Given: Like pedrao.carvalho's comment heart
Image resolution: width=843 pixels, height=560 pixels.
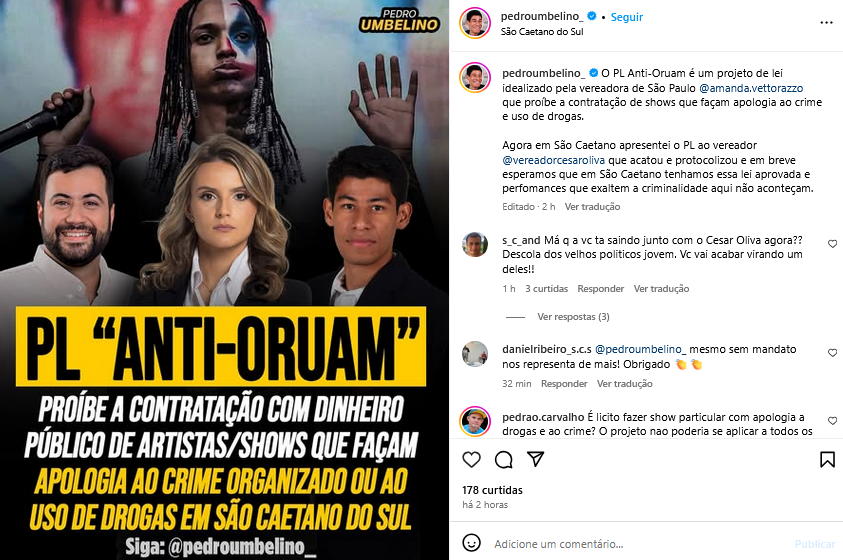Looking at the screenshot, I should click(x=832, y=421).
